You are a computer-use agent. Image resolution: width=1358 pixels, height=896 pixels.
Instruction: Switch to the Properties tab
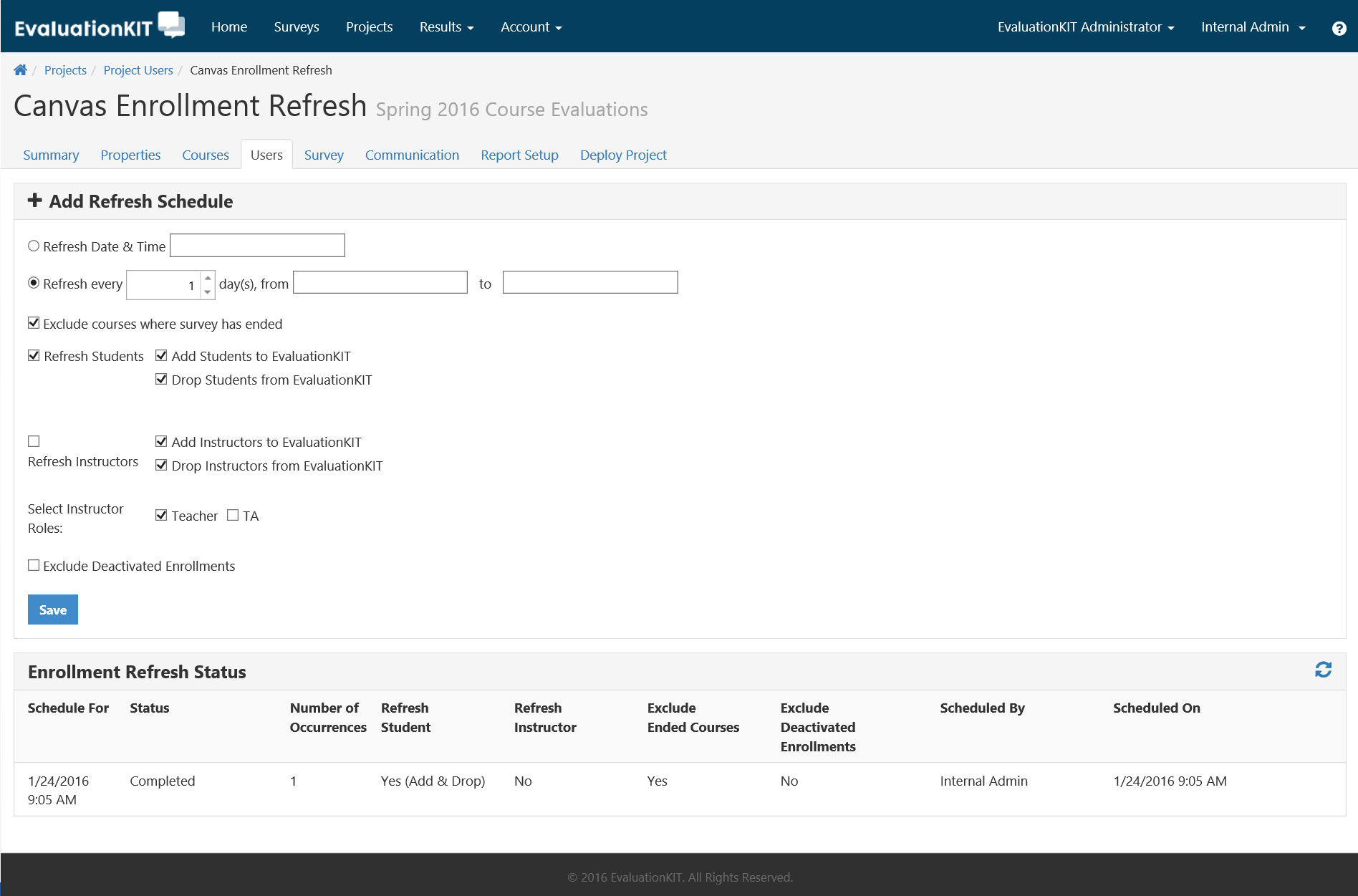pyautogui.click(x=130, y=155)
